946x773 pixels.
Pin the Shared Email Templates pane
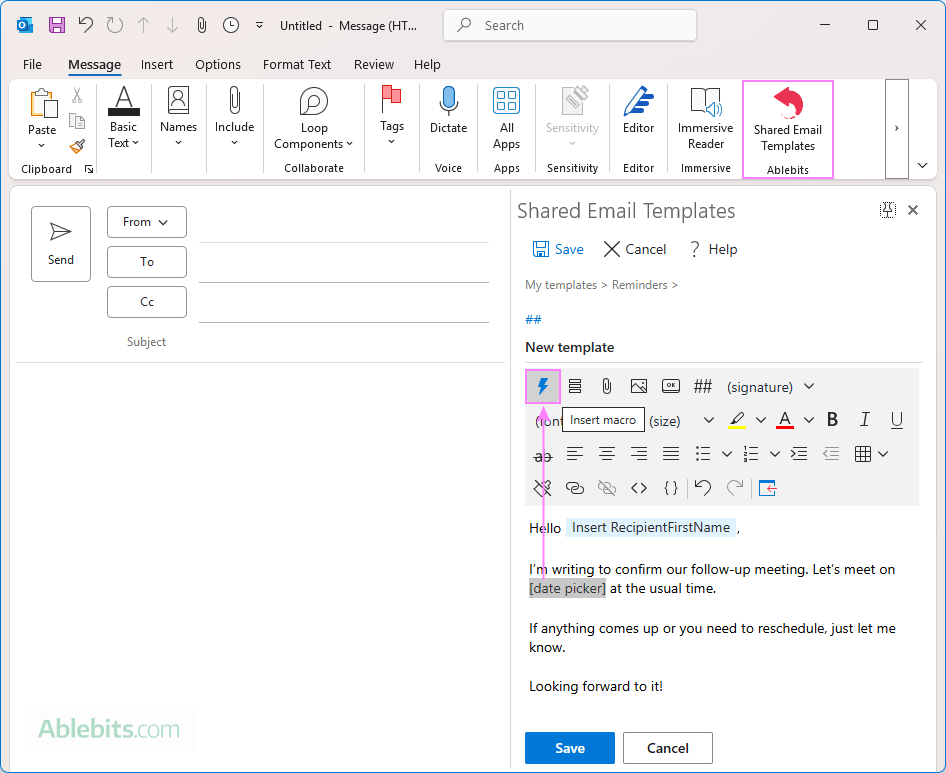887,210
